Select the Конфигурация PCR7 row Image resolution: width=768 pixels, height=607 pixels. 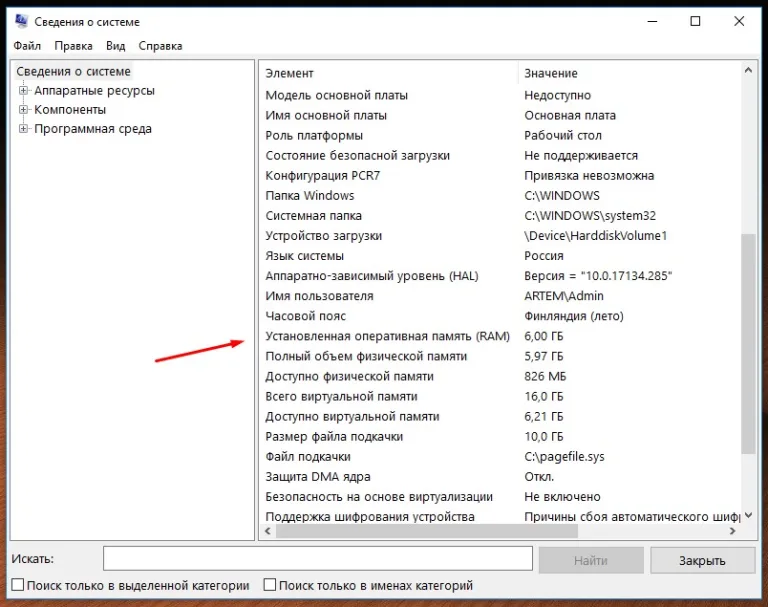tap(500, 175)
